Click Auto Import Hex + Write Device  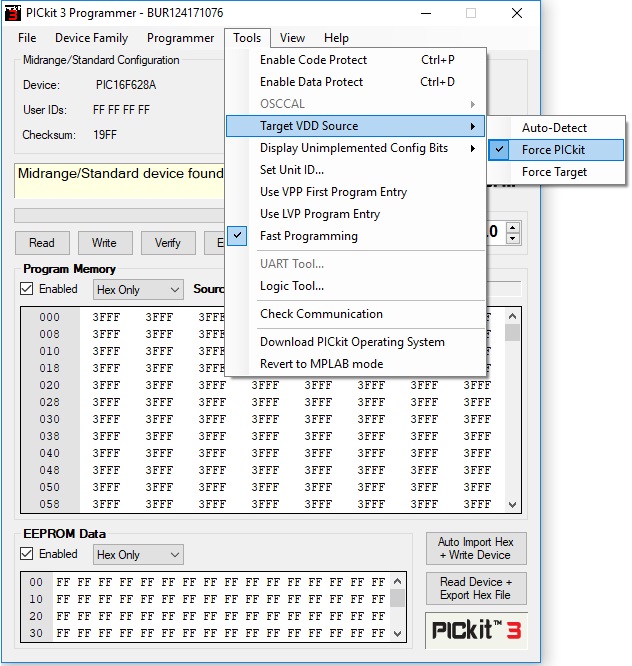point(476,548)
